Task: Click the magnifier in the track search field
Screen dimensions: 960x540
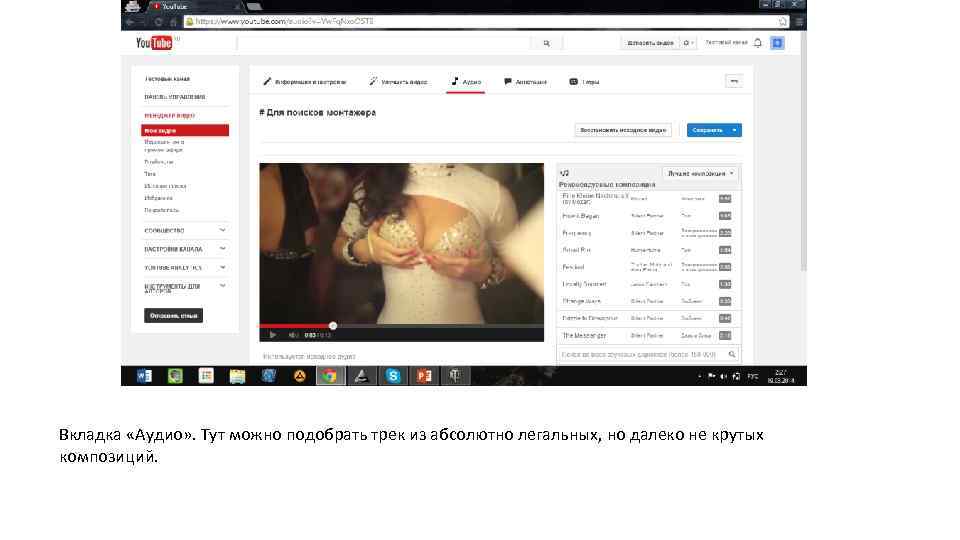Action: coord(732,354)
